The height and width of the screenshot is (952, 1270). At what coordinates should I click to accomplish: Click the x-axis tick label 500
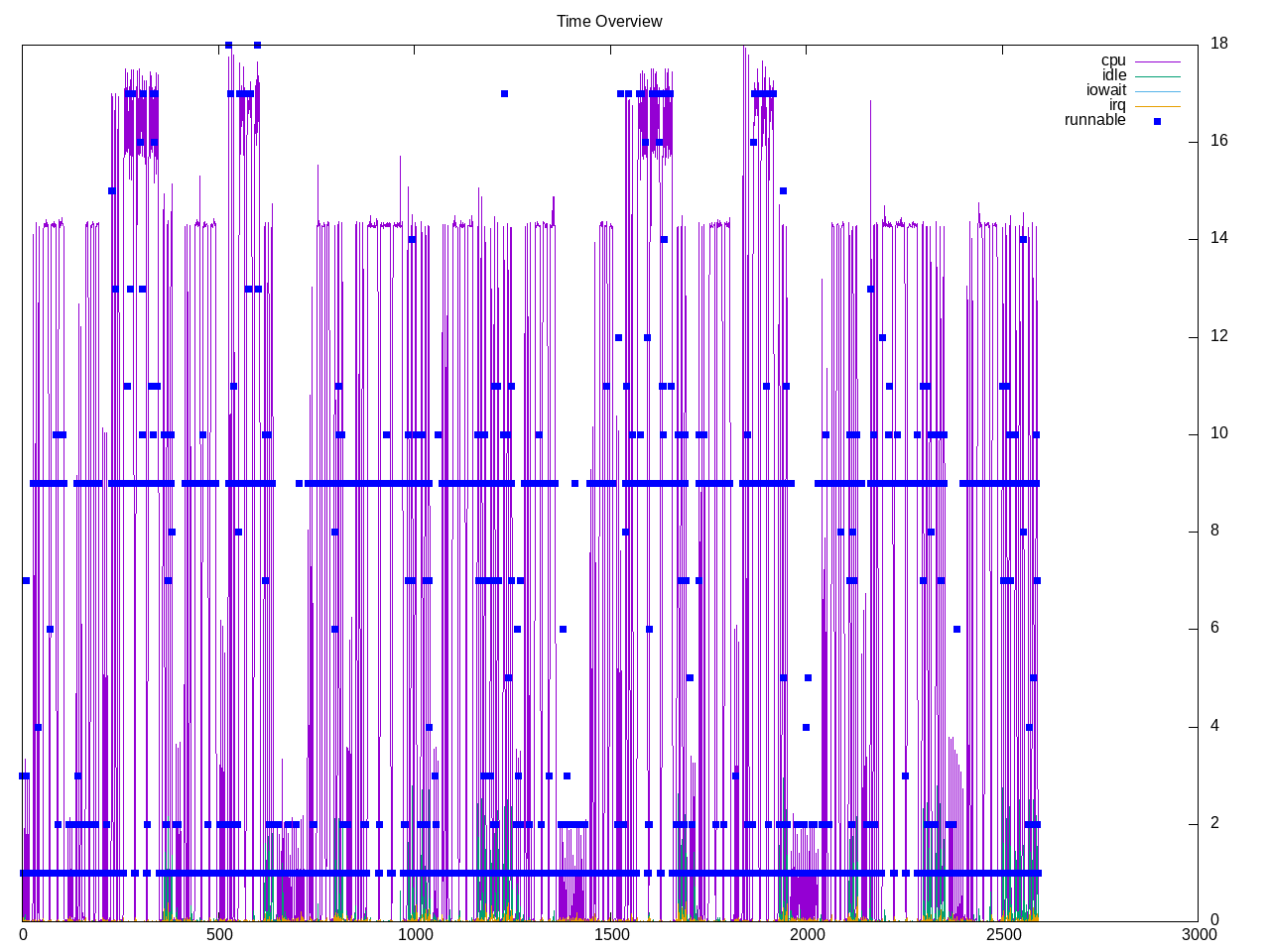point(218,934)
